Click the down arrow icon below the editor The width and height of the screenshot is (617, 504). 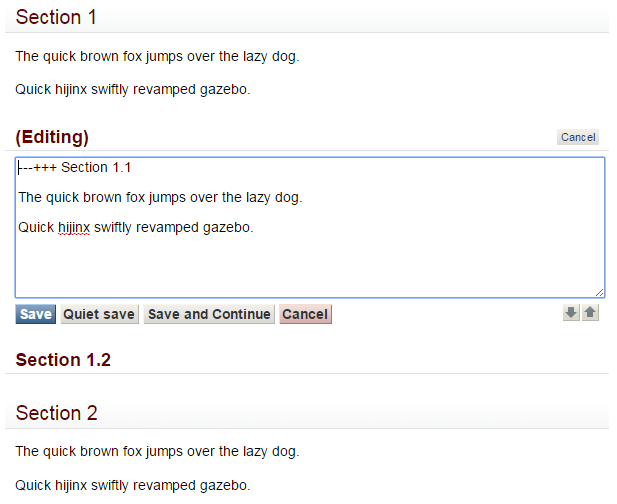tap(571, 313)
